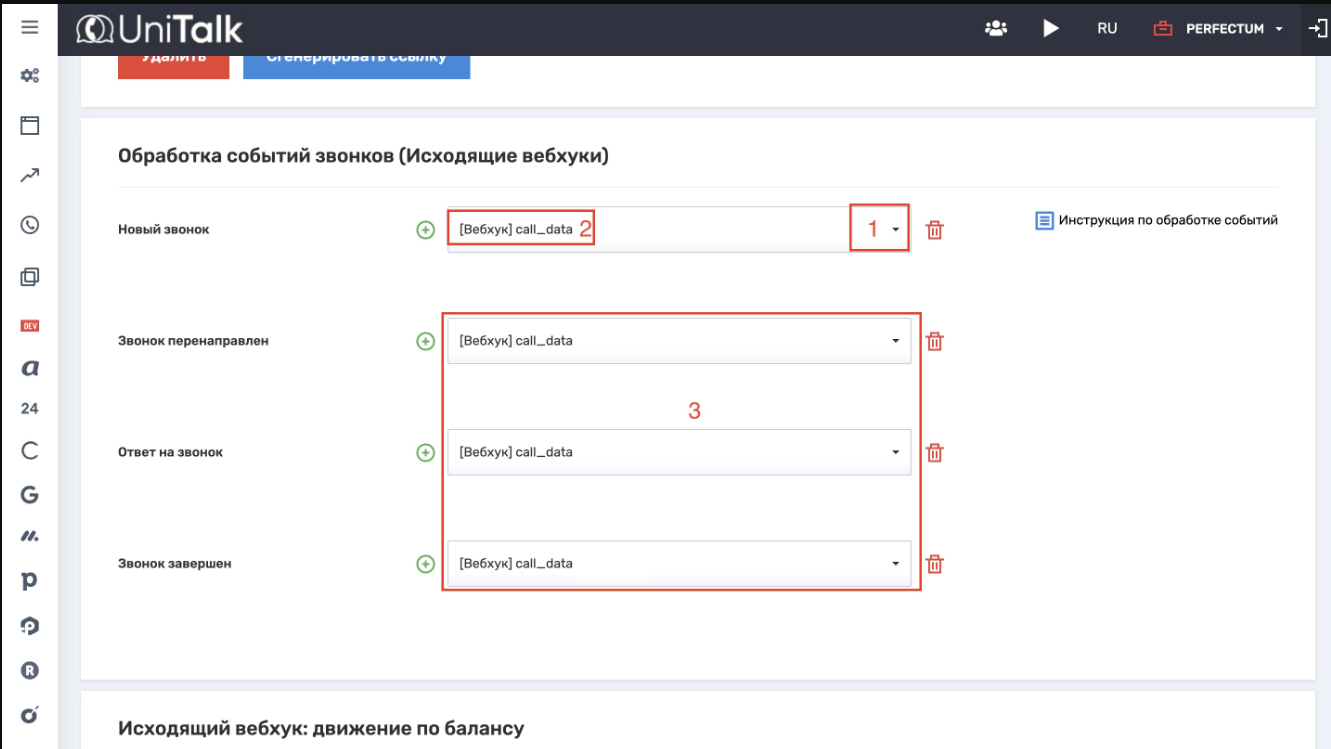Open the settings gears sidebar icon
The image size is (1331, 749).
[30, 76]
